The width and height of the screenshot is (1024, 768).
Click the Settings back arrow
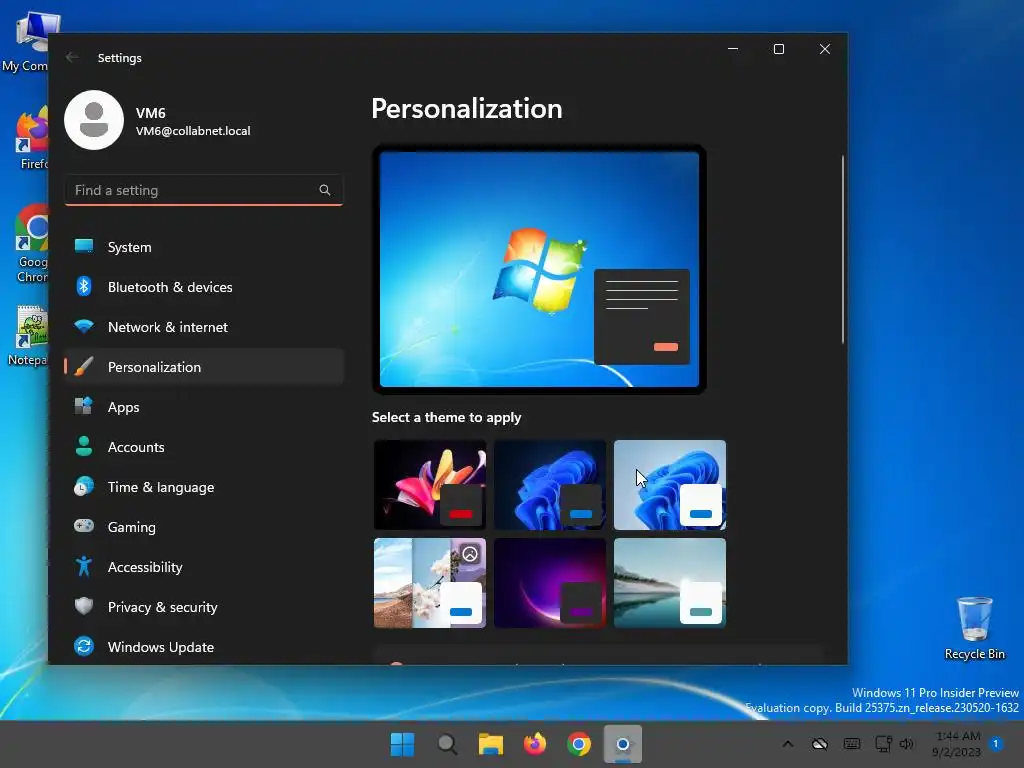[x=72, y=57]
